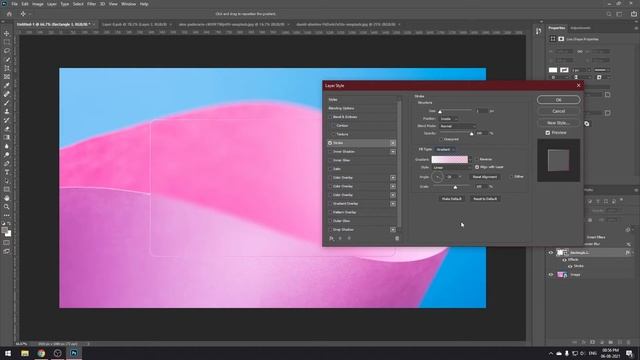Image resolution: width=640 pixels, height=360 pixels.
Task: Select the Move tool
Action: tap(7, 33)
